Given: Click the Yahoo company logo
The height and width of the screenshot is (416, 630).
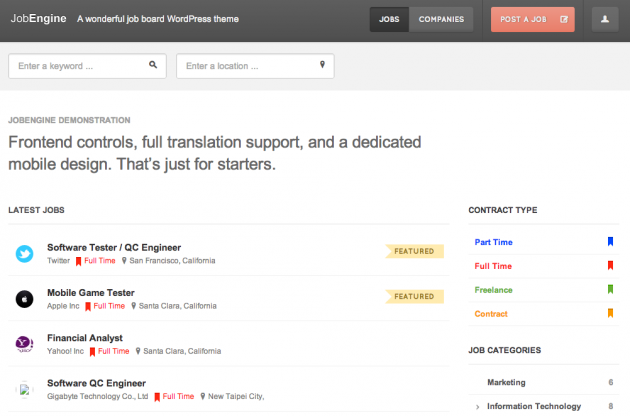Looking at the screenshot, I should [25, 344].
